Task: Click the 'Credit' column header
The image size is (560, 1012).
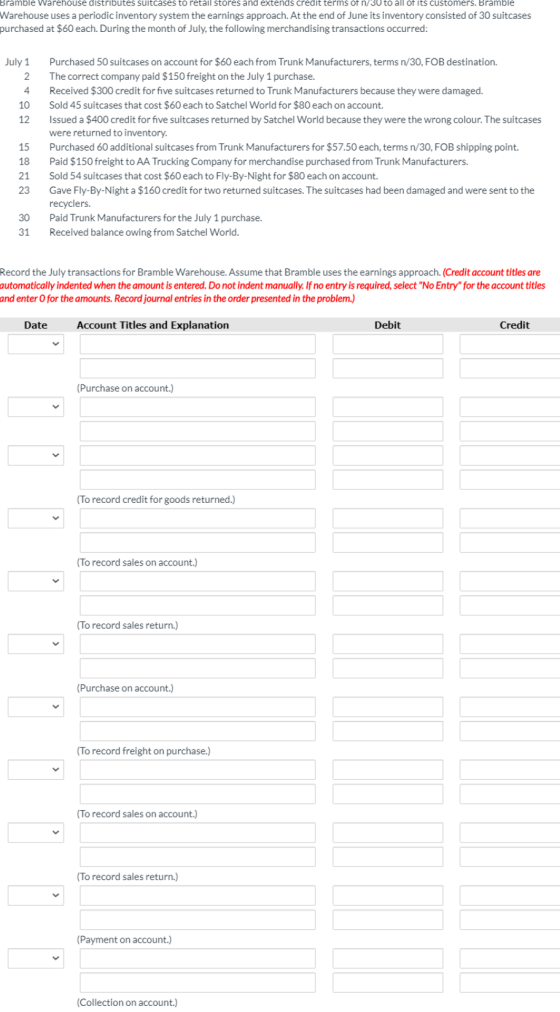Action: (x=515, y=325)
